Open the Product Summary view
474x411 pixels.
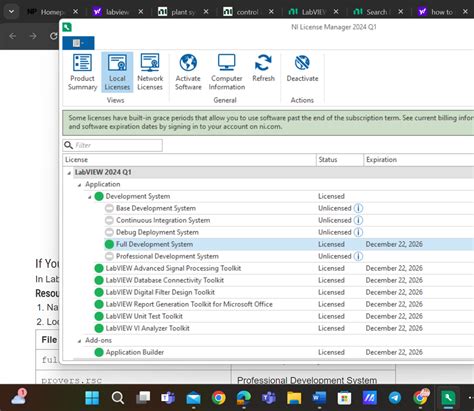(x=82, y=72)
